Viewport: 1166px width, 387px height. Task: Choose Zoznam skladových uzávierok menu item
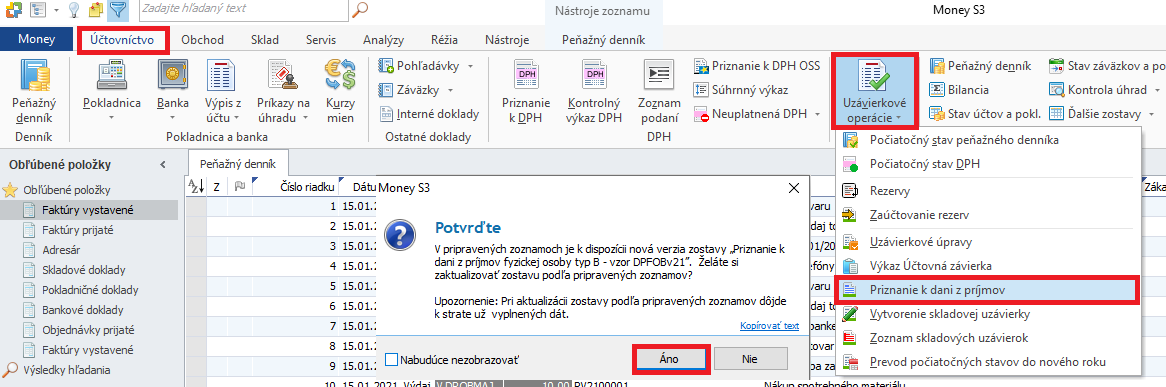pos(989,338)
